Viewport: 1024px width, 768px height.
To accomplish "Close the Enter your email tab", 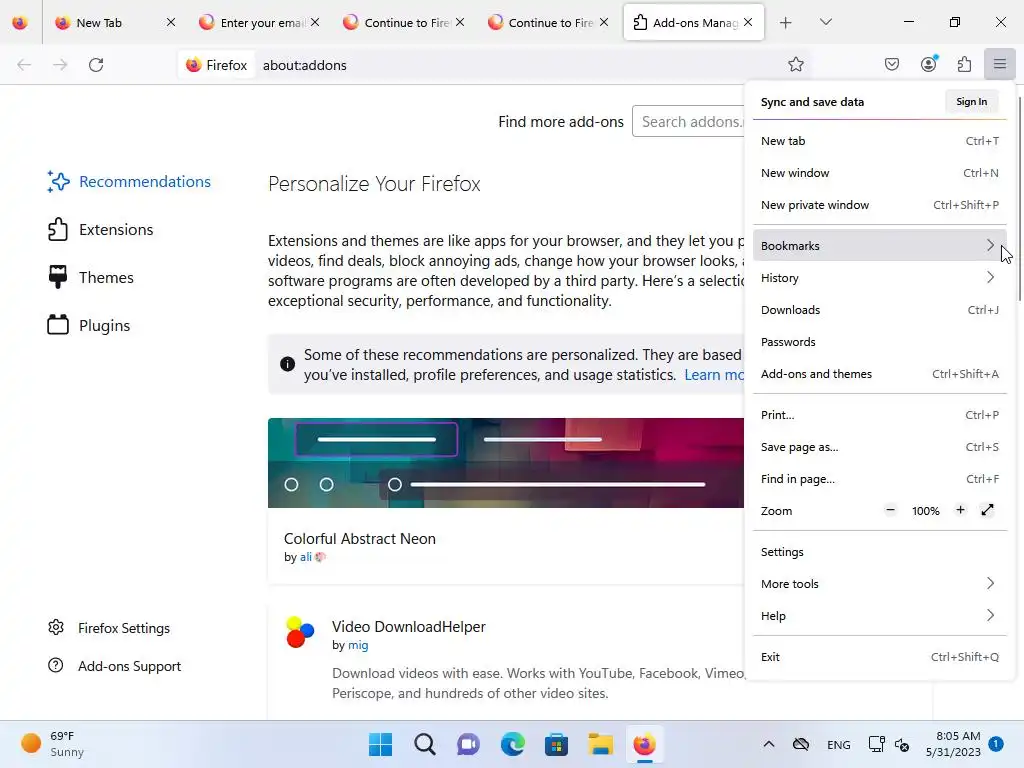I will pyautogui.click(x=315, y=22).
